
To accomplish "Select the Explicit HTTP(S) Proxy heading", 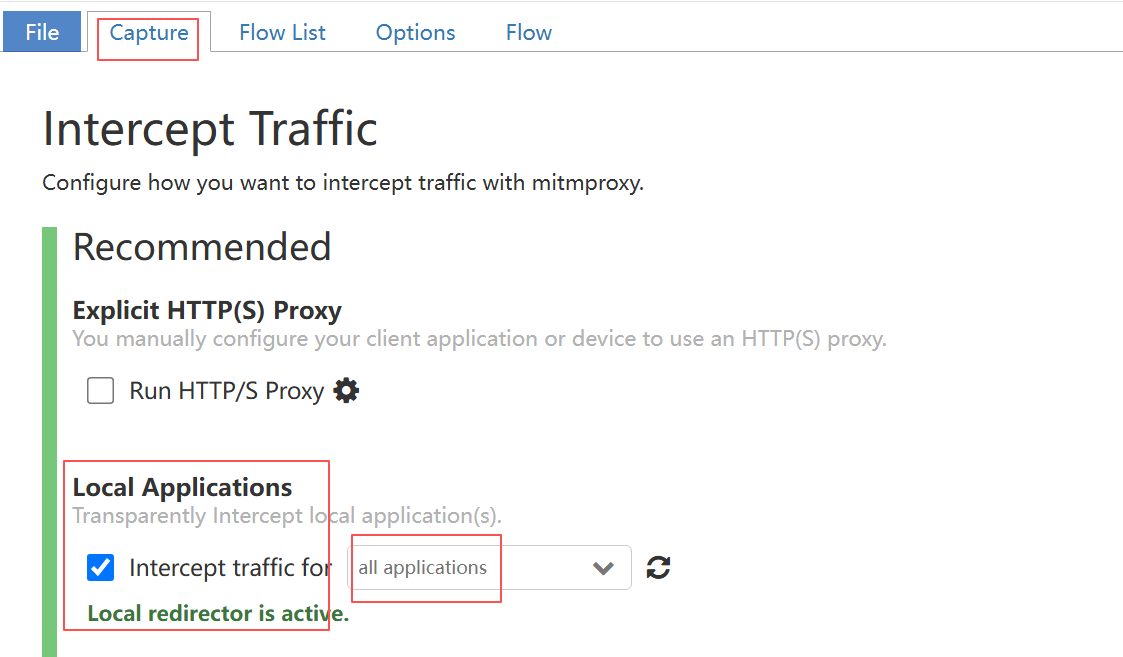I will click(207, 310).
